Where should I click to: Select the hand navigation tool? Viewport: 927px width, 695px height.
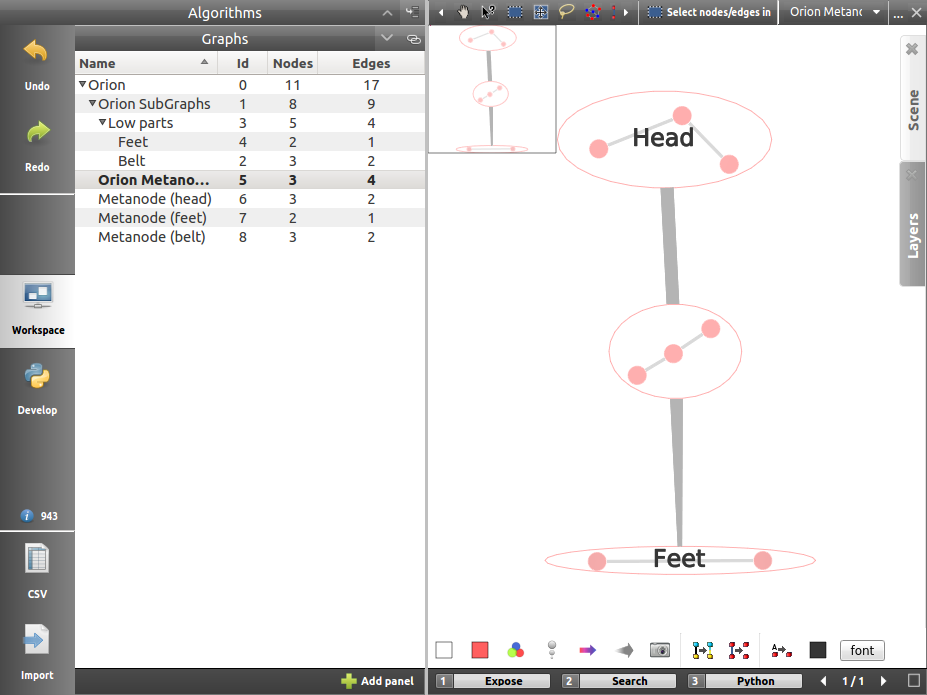coord(464,12)
